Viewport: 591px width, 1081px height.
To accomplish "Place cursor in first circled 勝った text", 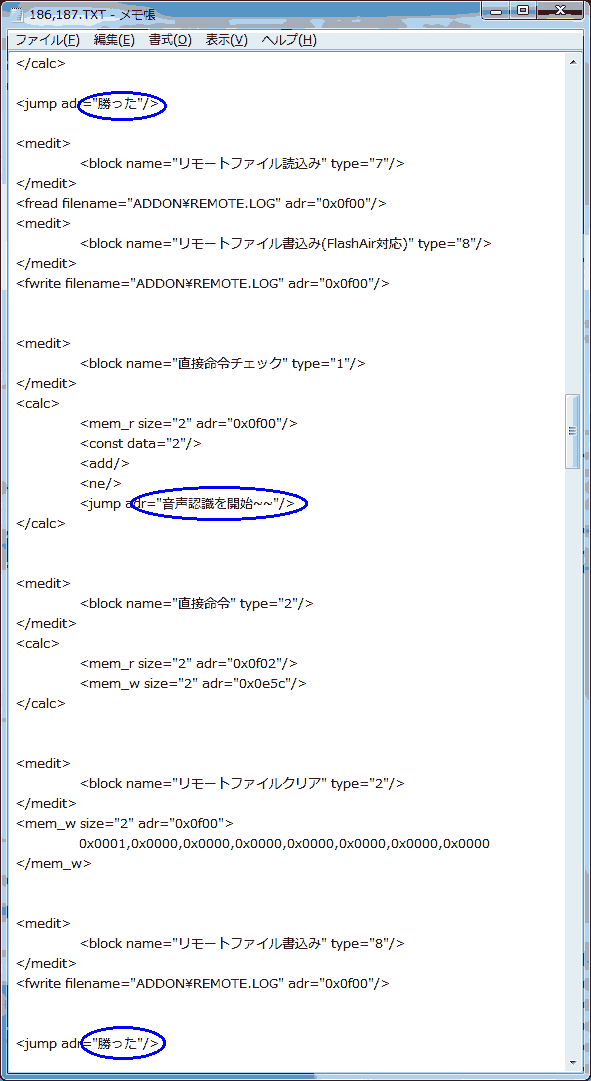I will [x=121, y=104].
